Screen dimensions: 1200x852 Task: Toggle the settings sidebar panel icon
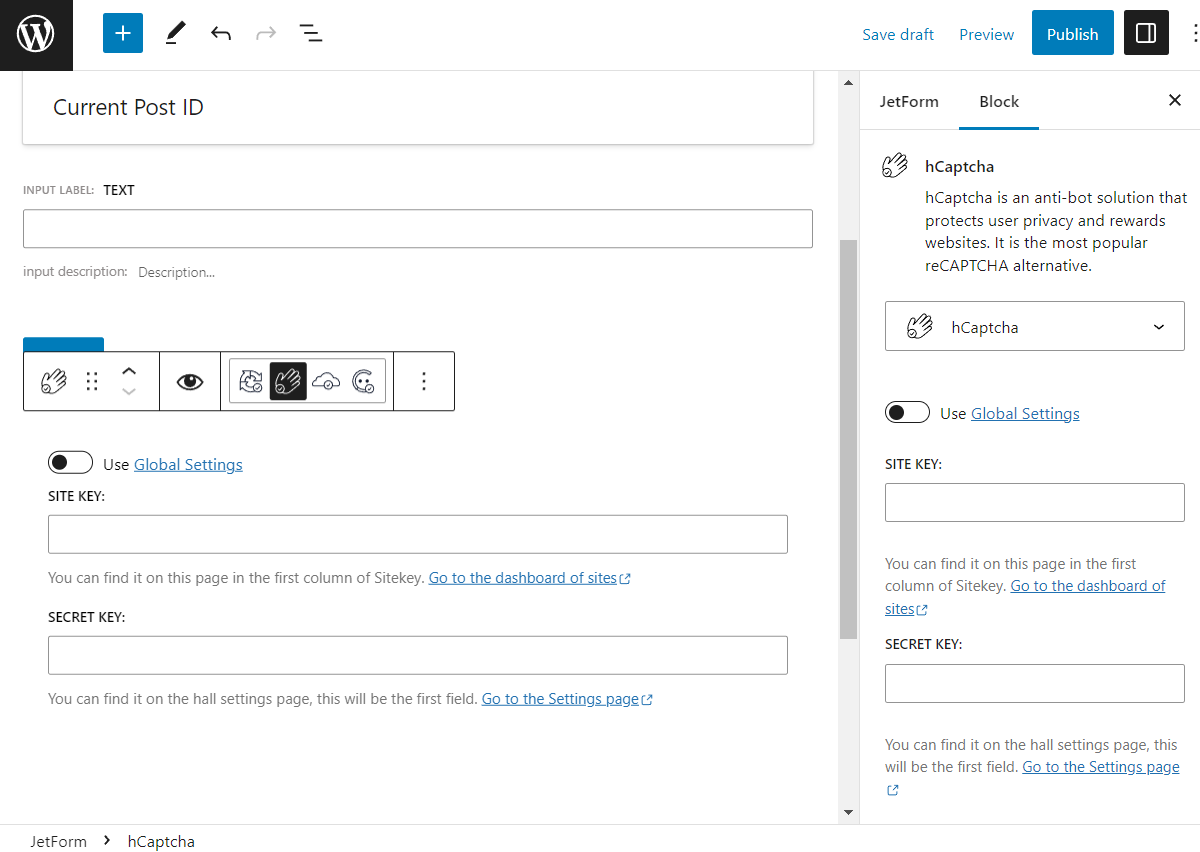1146,32
